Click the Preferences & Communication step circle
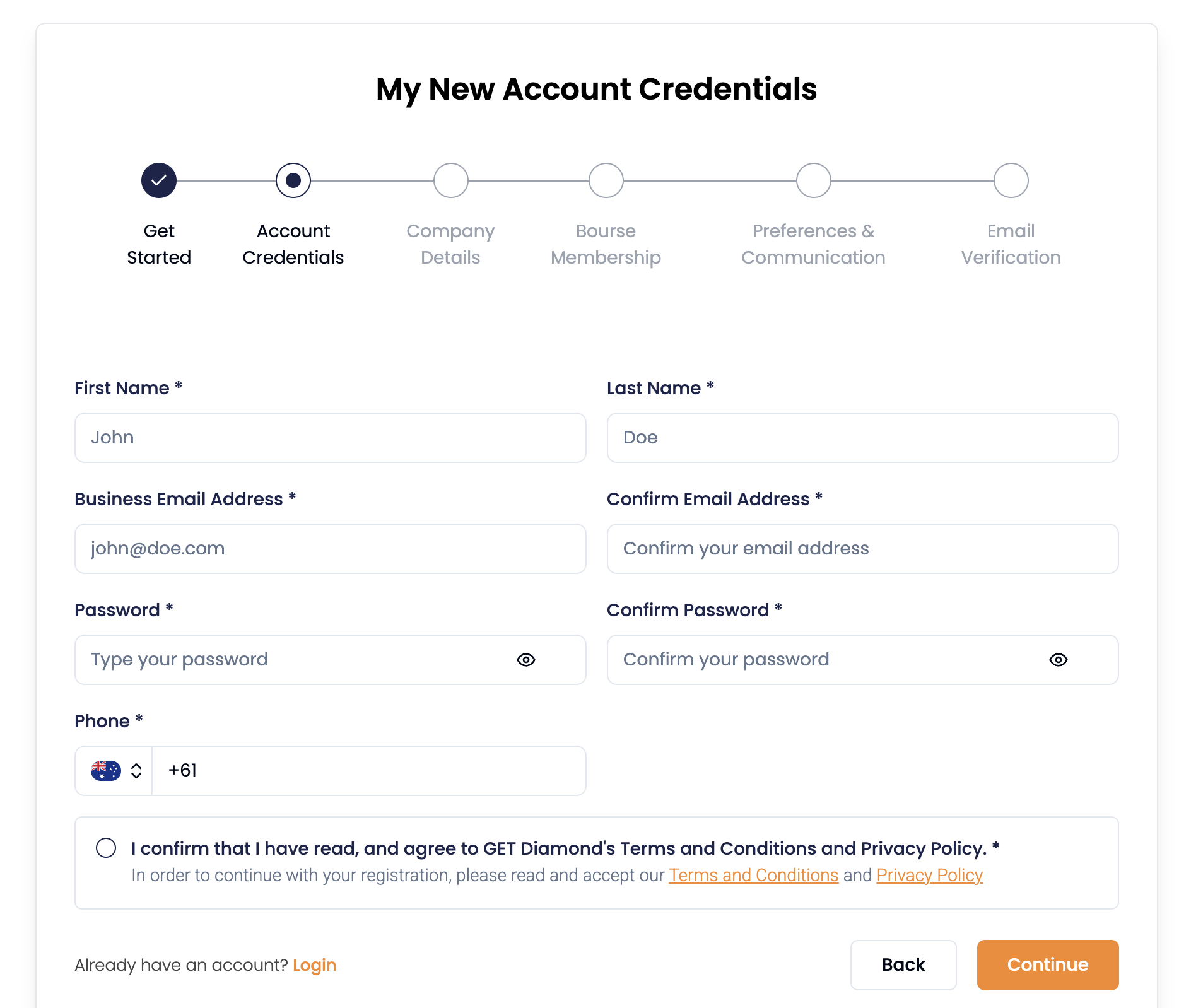Viewport: 1191px width, 1008px height. pos(814,180)
